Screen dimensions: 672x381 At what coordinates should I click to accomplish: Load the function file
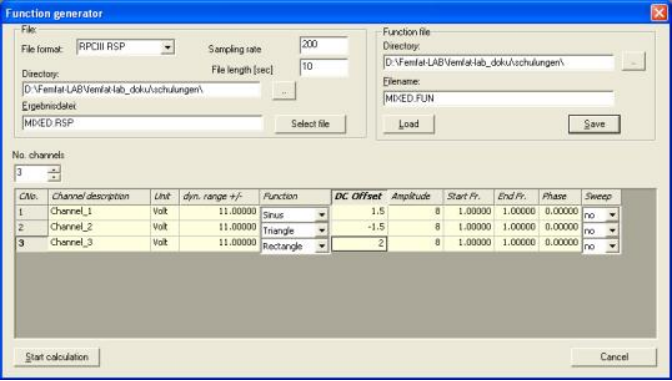(x=408, y=124)
